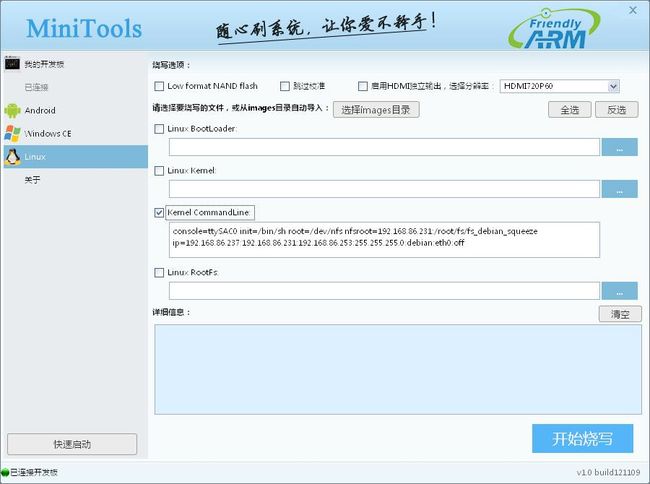
Task: Click the 详细信息 details output area
Action: click(398, 370)
